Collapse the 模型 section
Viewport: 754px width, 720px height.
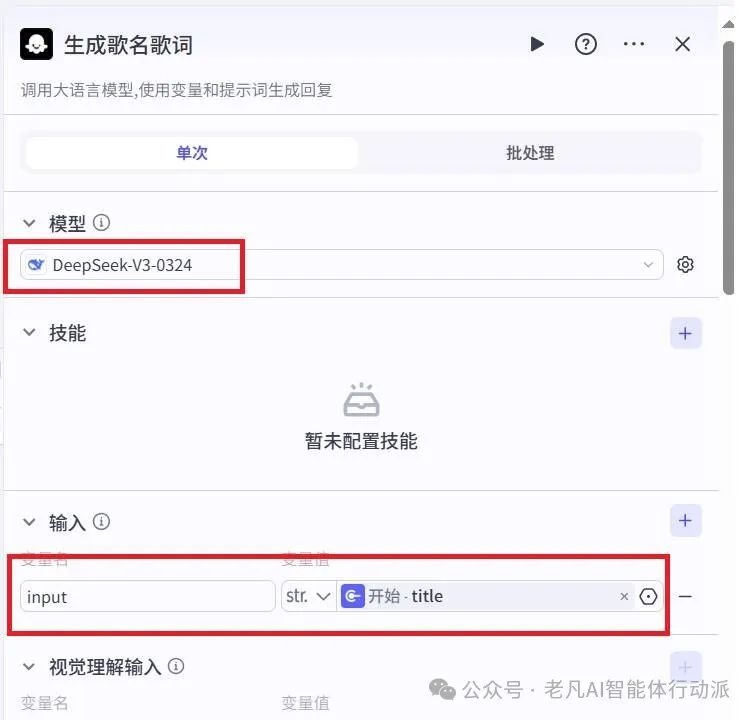point(29,223)
